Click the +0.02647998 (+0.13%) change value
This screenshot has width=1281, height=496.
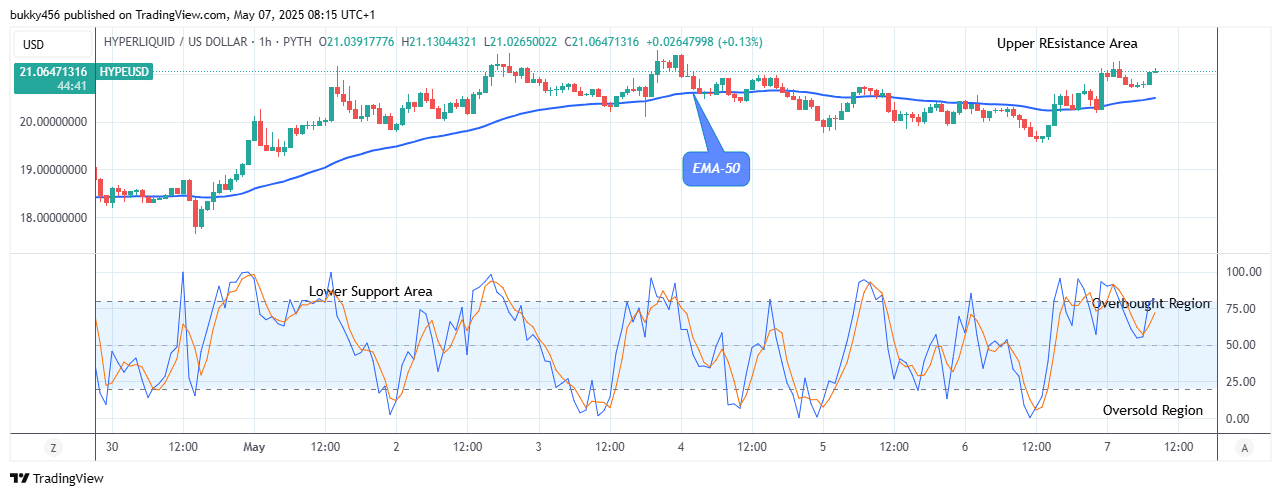[x=704, y=41]
